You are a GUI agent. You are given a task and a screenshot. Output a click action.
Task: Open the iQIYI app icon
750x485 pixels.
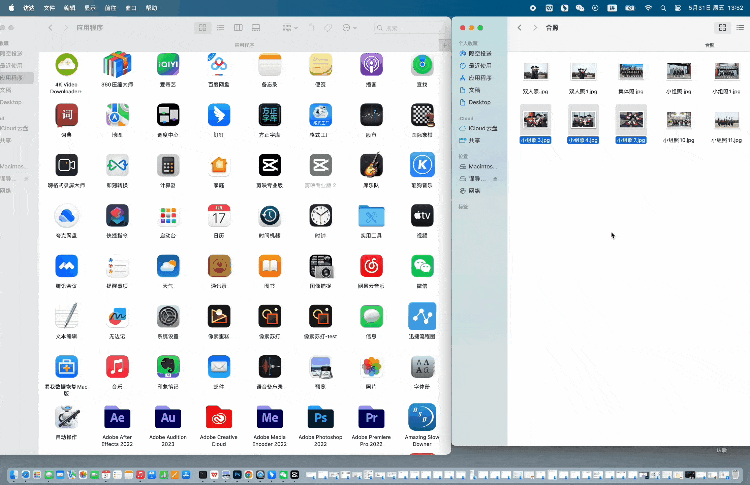click(167, 65)
